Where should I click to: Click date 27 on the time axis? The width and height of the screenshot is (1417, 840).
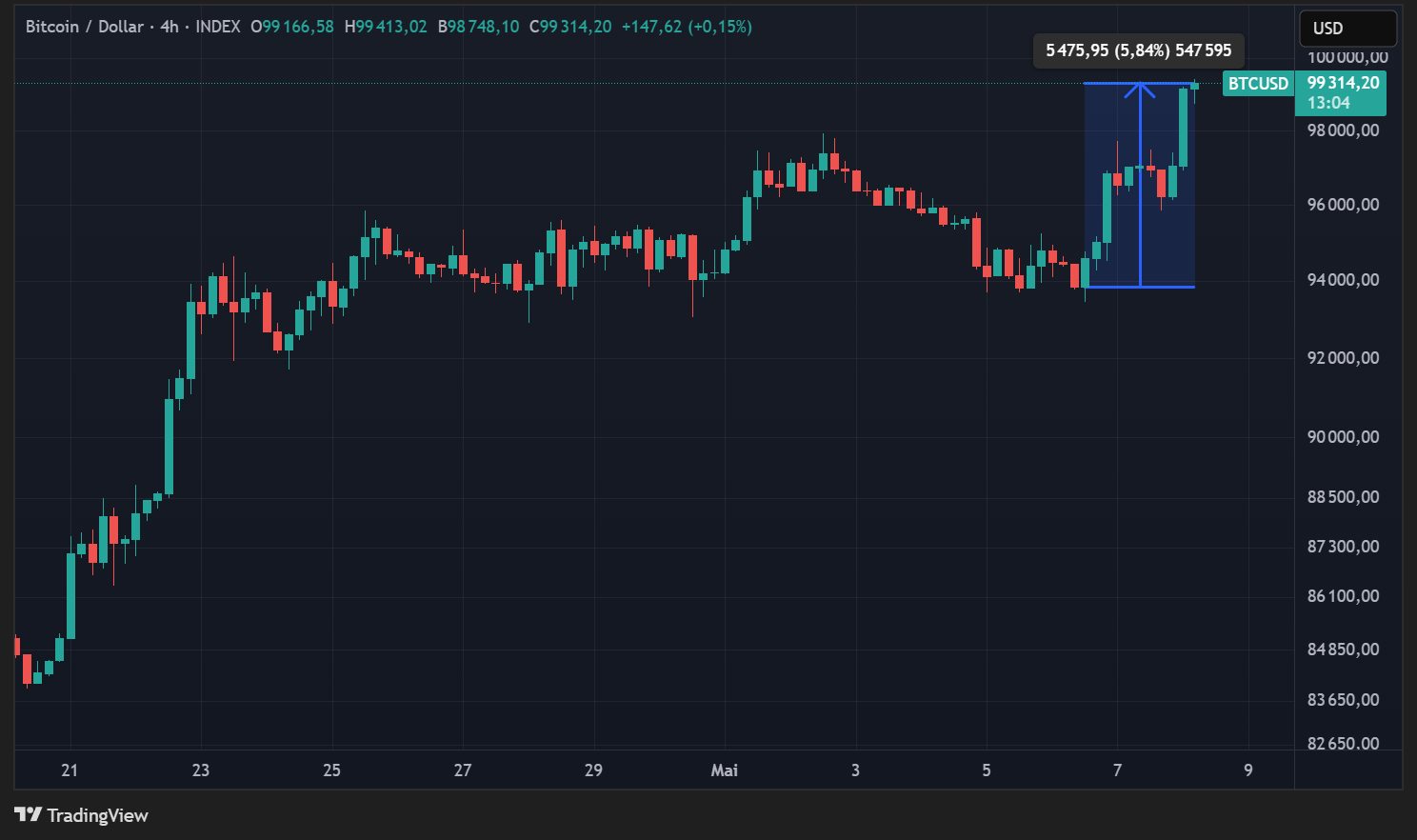pyautogui.click(x=463, y=770)
